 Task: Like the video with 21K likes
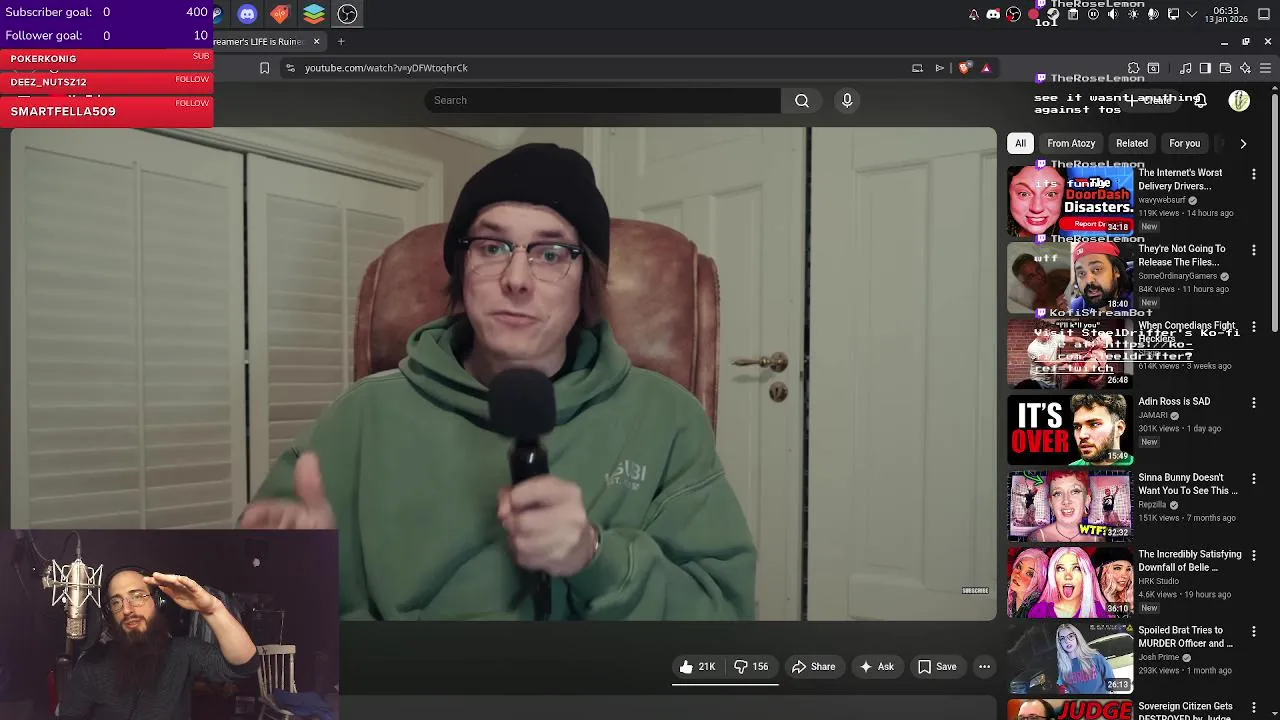[x=698, y=667]
